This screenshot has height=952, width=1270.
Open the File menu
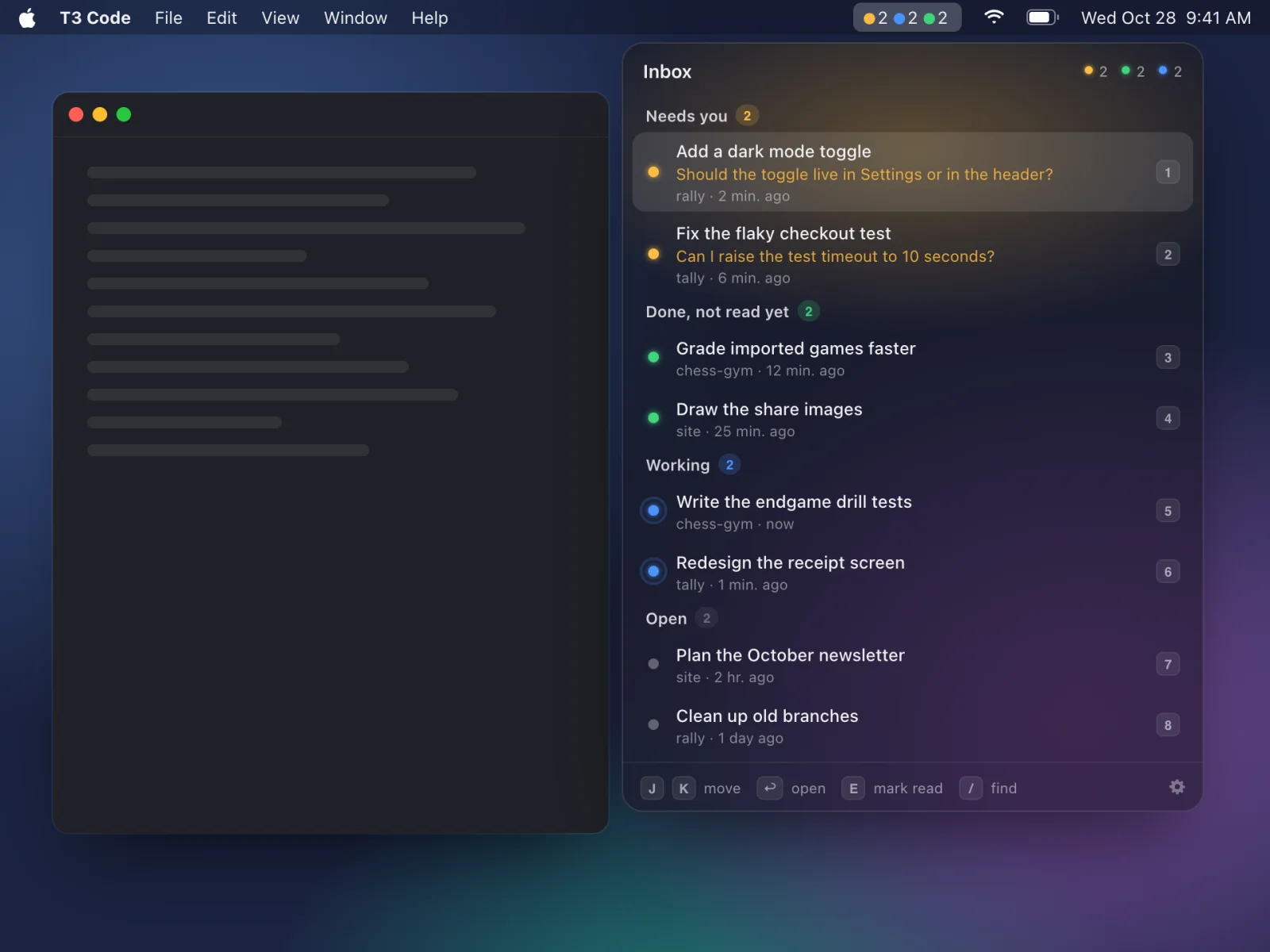click(x=168, y=17)
